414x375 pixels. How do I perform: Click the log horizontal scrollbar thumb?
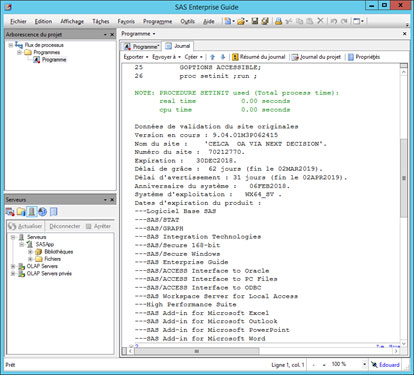pyautogui.click(x=197, y=351)
